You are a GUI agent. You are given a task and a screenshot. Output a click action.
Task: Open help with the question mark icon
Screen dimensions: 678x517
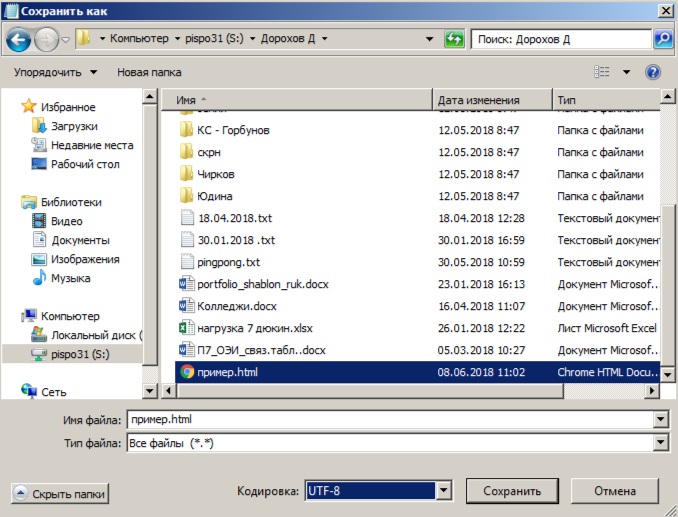pos(654,72)
